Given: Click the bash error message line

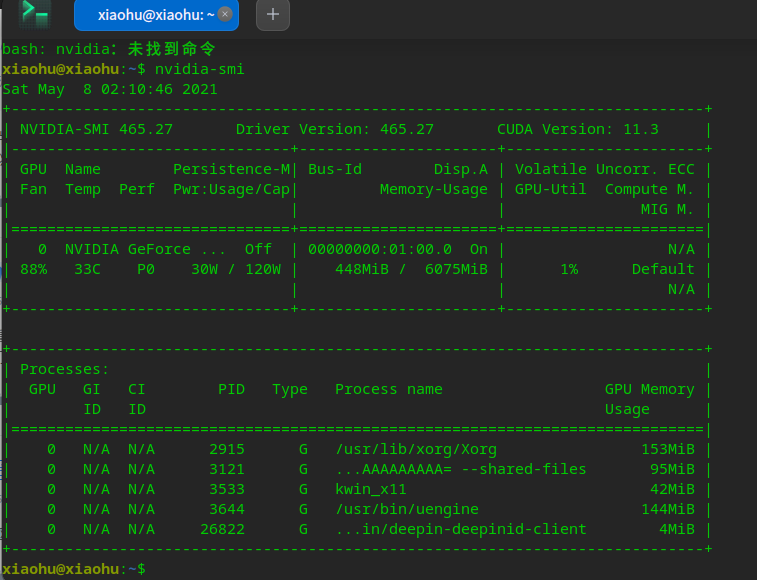Looking at the screenshot, I should click(109, 49).
